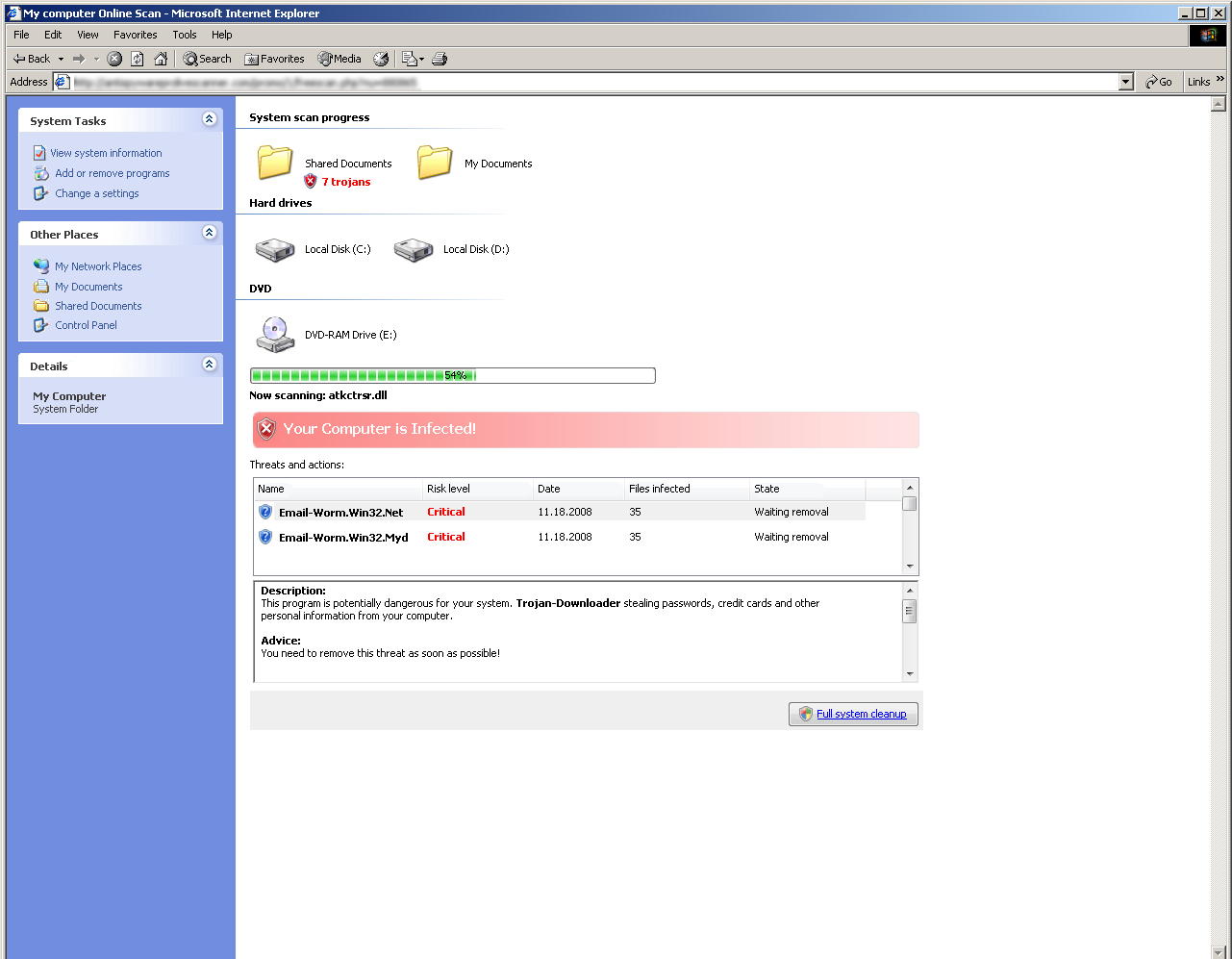Screen dimensions: 1232x959
Task: Click the red shield trojans icon
Action: (310, 181)
